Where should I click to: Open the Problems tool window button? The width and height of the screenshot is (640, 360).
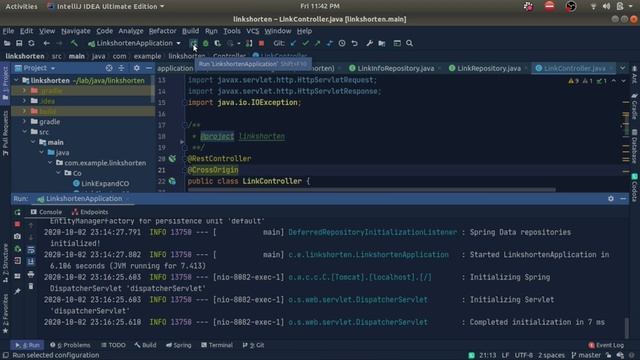tap(70, 345)
